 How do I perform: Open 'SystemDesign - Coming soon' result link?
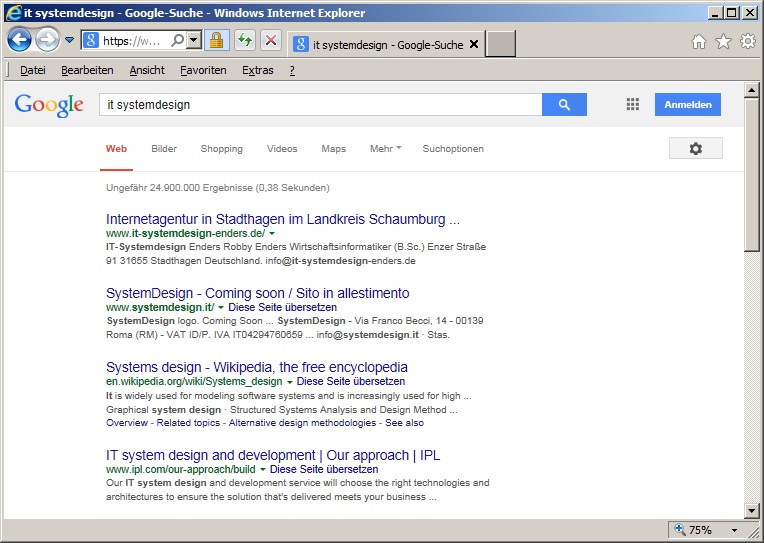(257, 293)
